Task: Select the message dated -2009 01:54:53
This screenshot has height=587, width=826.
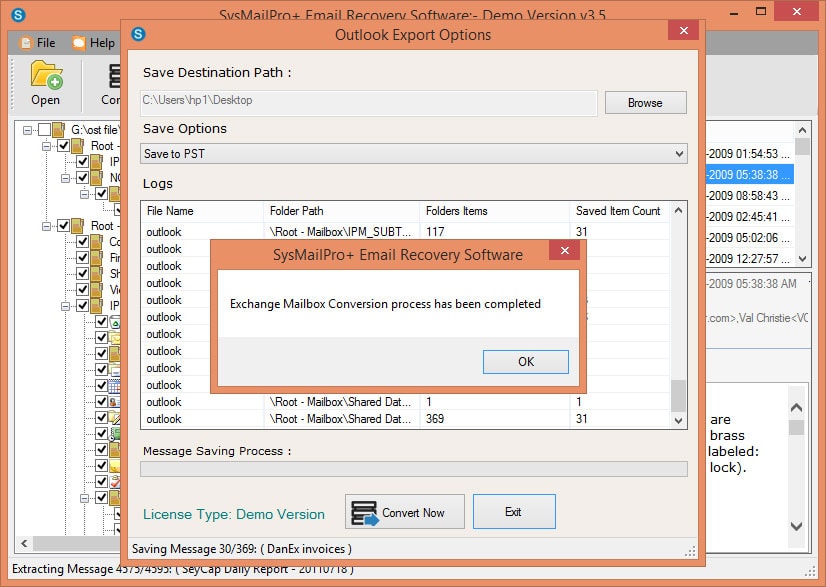Action: coord(749,154)
